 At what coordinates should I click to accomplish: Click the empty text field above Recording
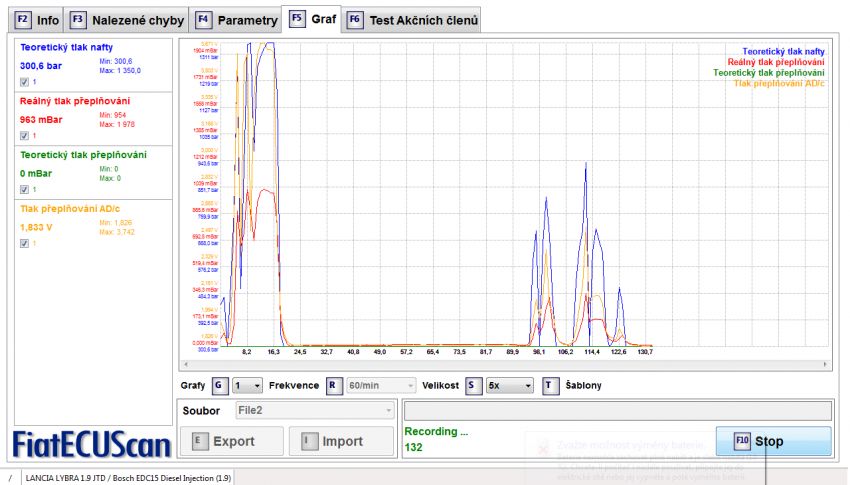coord(617,410)
